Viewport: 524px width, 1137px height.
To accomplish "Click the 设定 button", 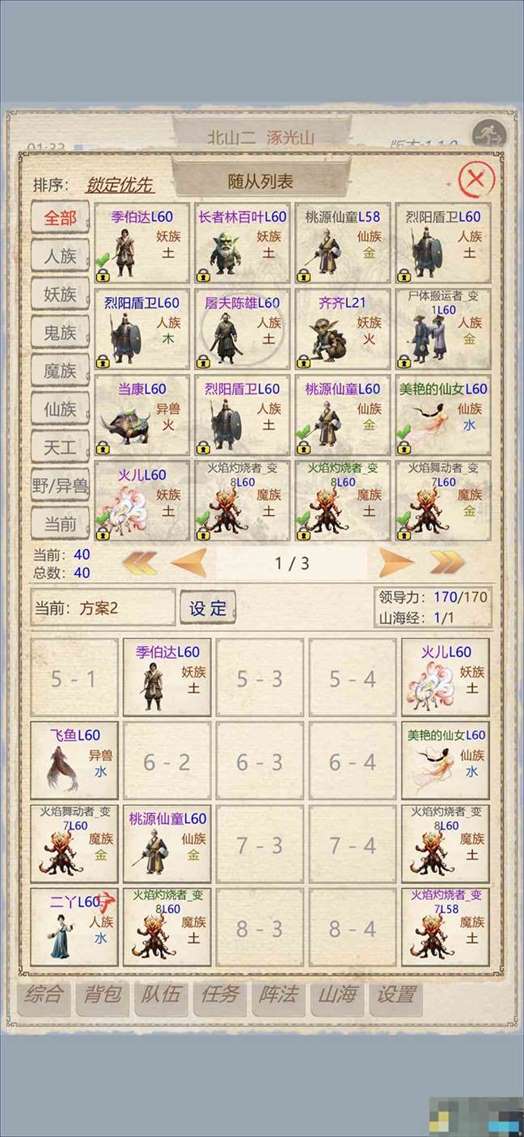I will point(208,608).
